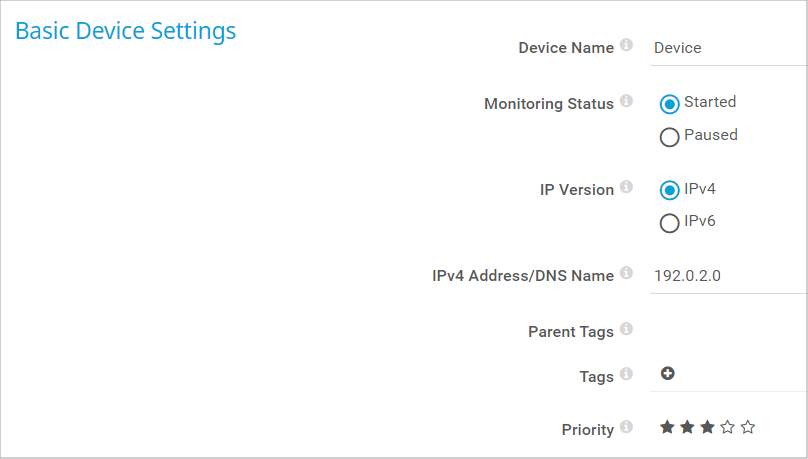Add a tag with plus icon
The image size is (808, 459).
(x=667, y=373)
